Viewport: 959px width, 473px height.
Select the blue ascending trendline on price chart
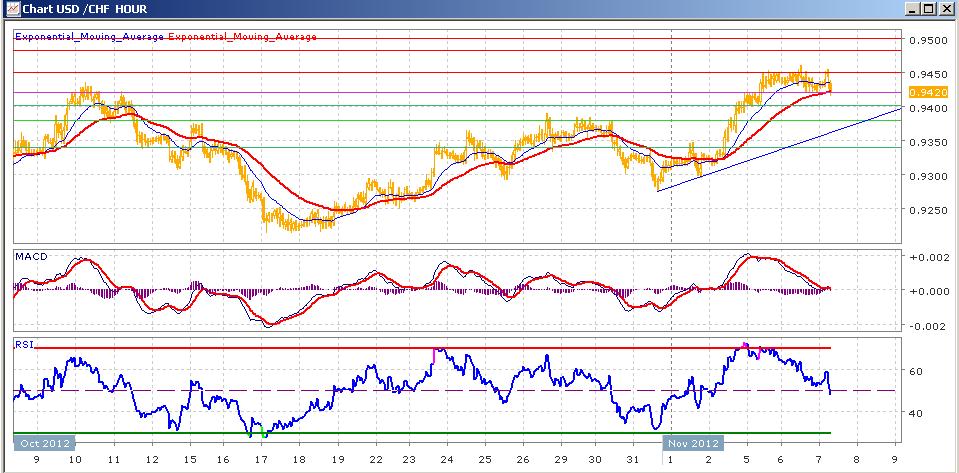tap(780, 149)
